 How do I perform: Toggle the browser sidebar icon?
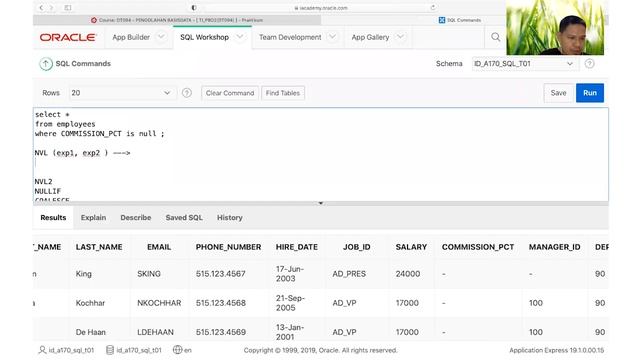click(68, 8)
